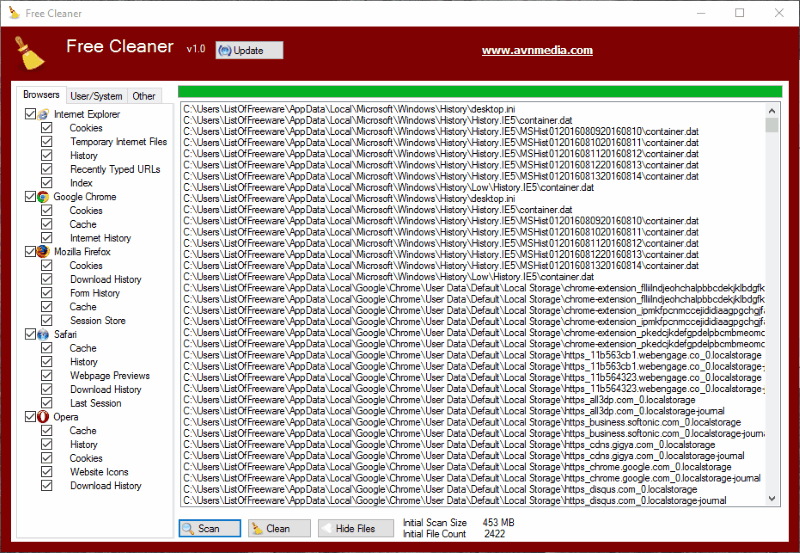Image resolution: width=800 pixels, height=553 pixels.
Task: Click the Clean button
Action: [x=280, y=529]
